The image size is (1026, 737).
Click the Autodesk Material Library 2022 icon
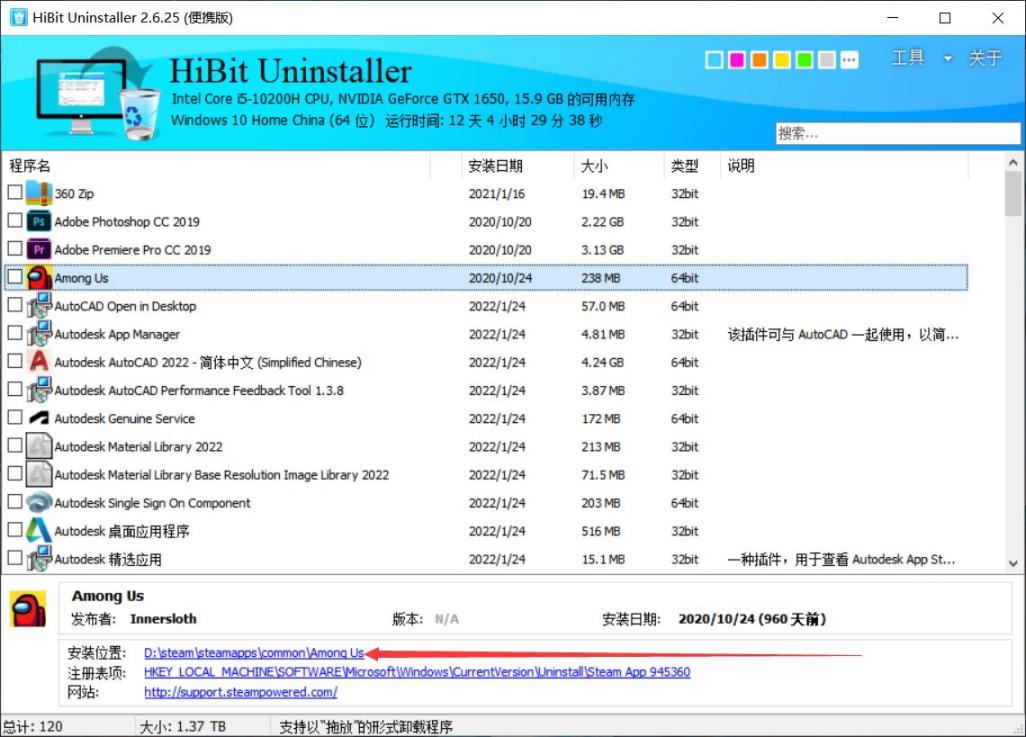click(39, 446)
